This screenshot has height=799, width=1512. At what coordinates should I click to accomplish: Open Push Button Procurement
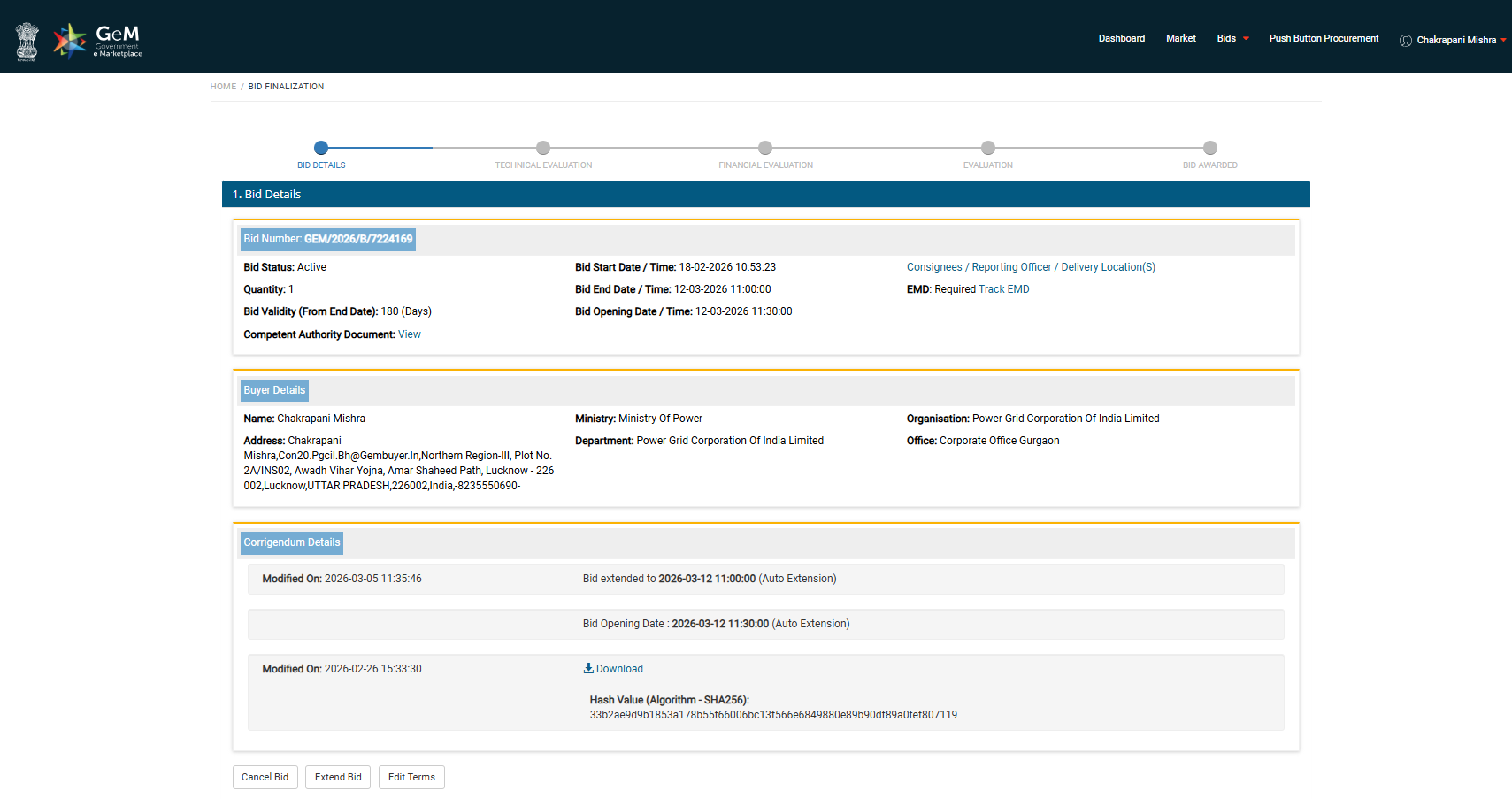1323,39
